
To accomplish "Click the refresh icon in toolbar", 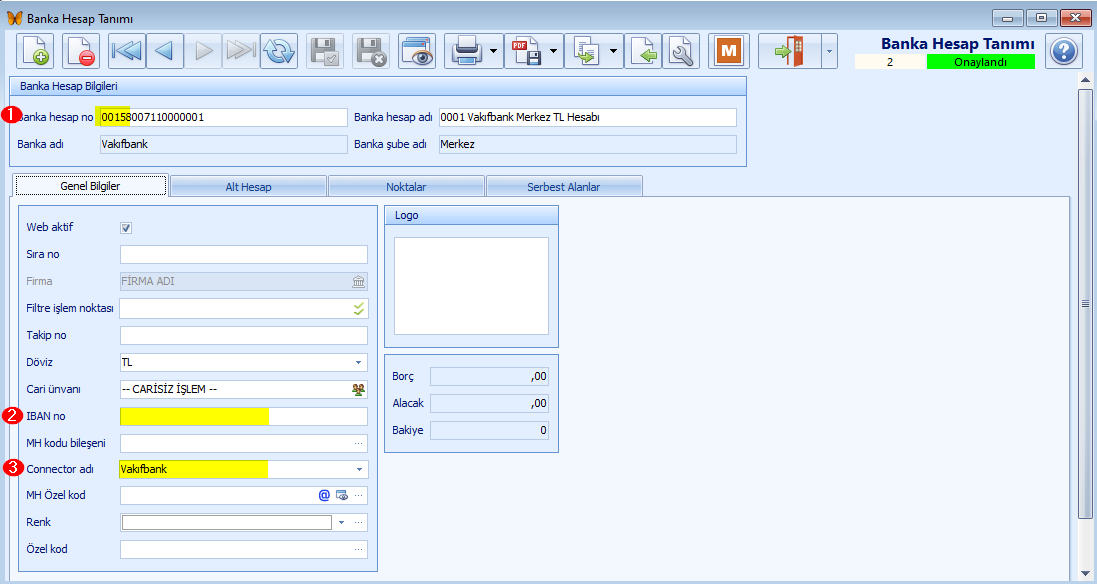I will coord(279,51).
